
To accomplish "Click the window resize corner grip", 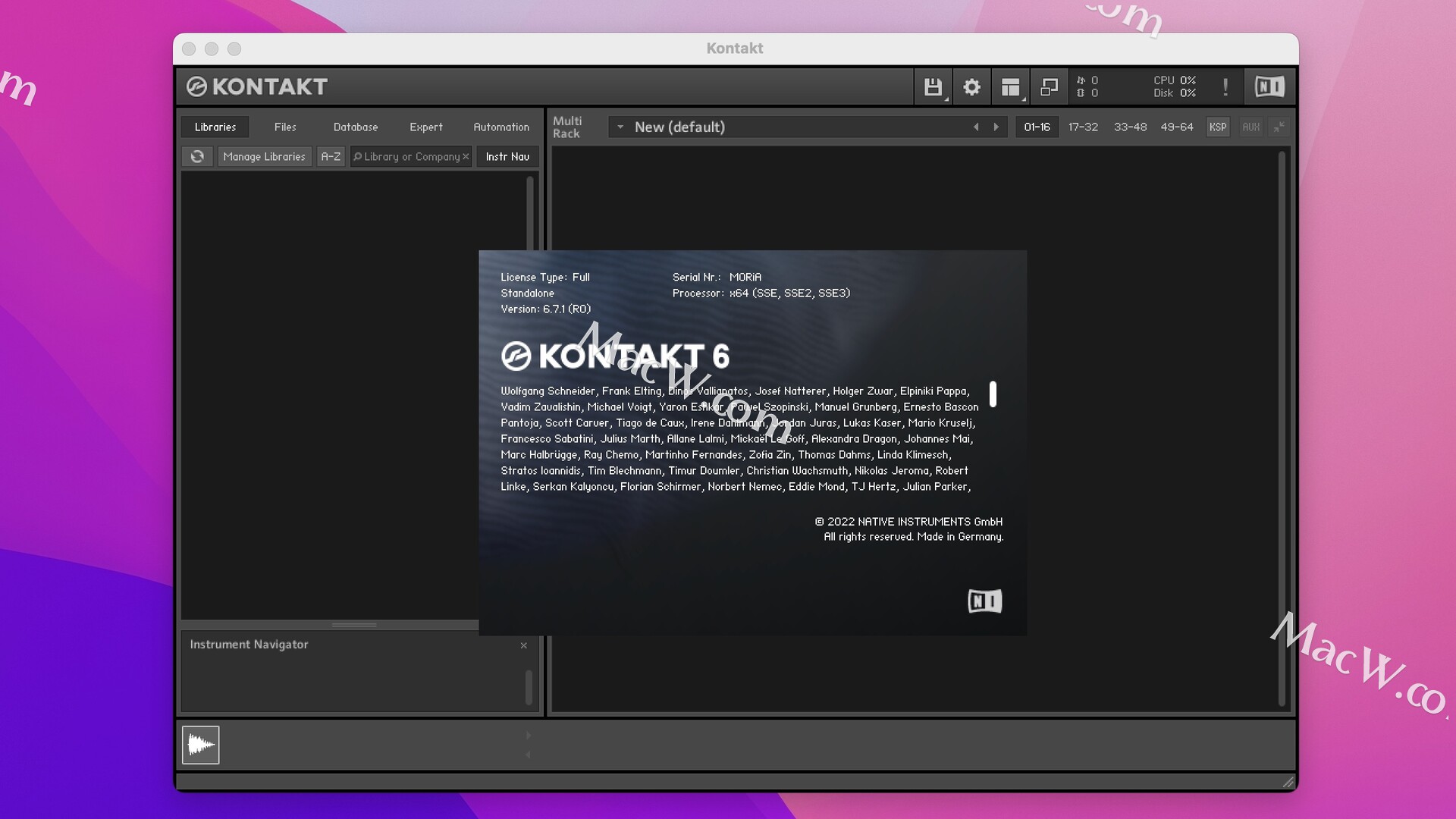I will click(1288, 782).
